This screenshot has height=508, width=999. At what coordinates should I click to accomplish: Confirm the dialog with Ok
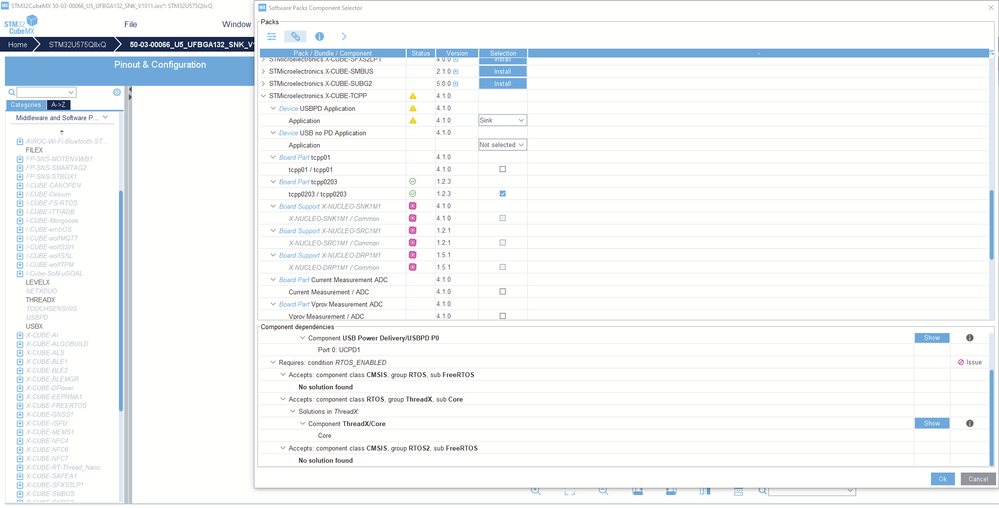click(942, 479)
